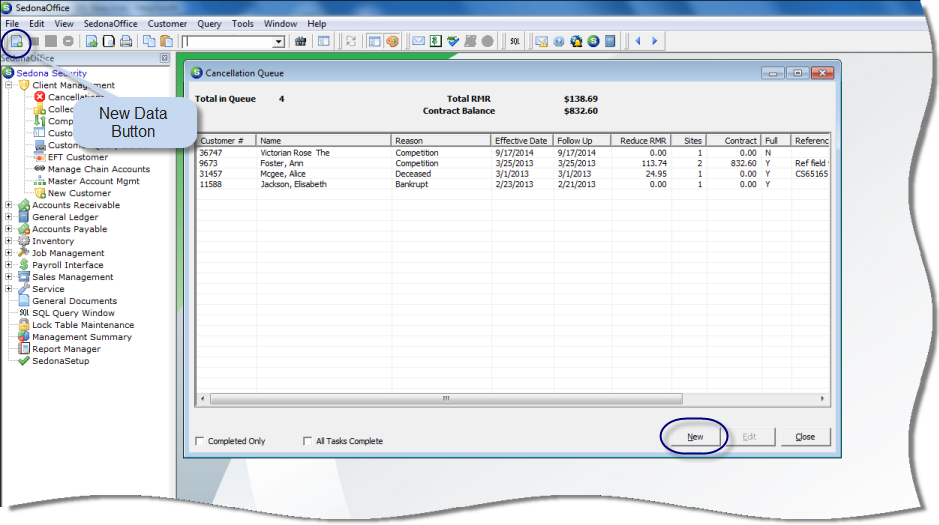This screenshot has width=939, height=525.
Task: Click the blank document toolbar icon
Action: pos(109,41)
